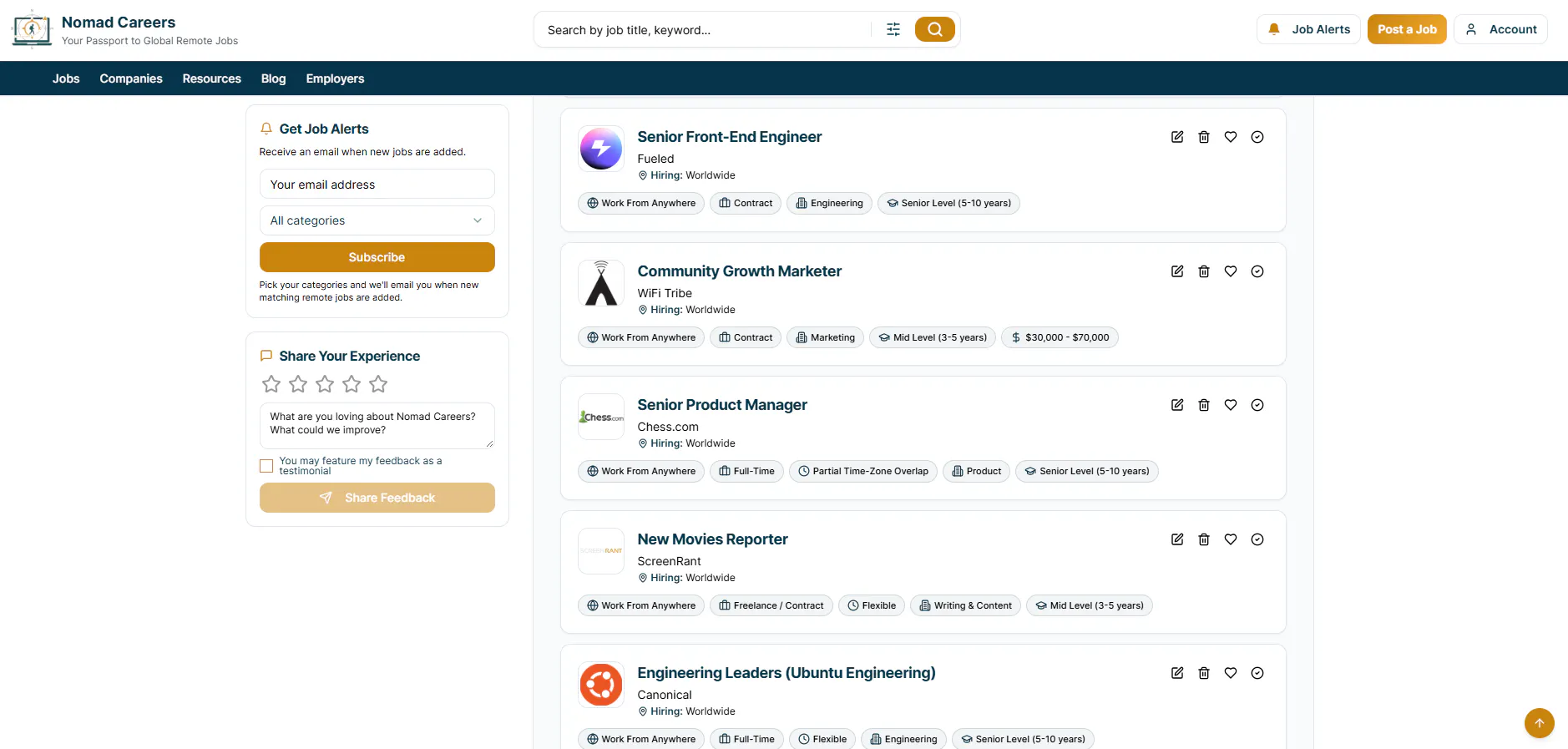Delete the Senior Product Manager job
This screenshot has width=1568, height=749.
click(x=1204, y=405)
